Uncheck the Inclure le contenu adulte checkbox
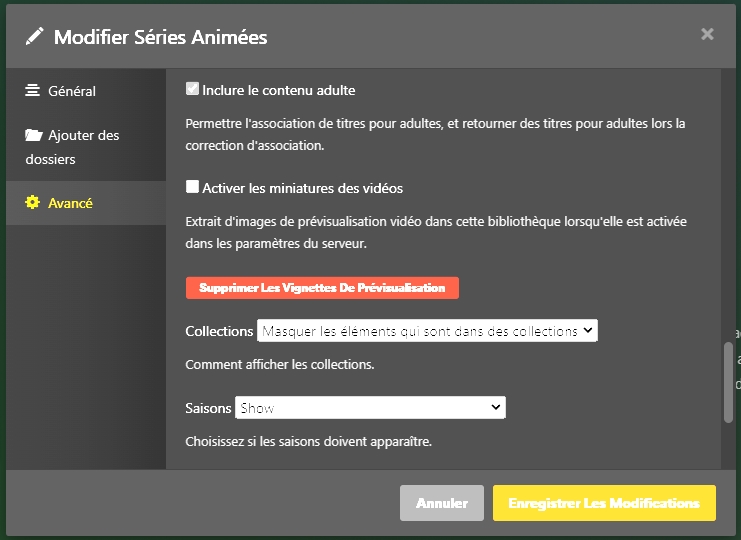 [x=193, y=90]
